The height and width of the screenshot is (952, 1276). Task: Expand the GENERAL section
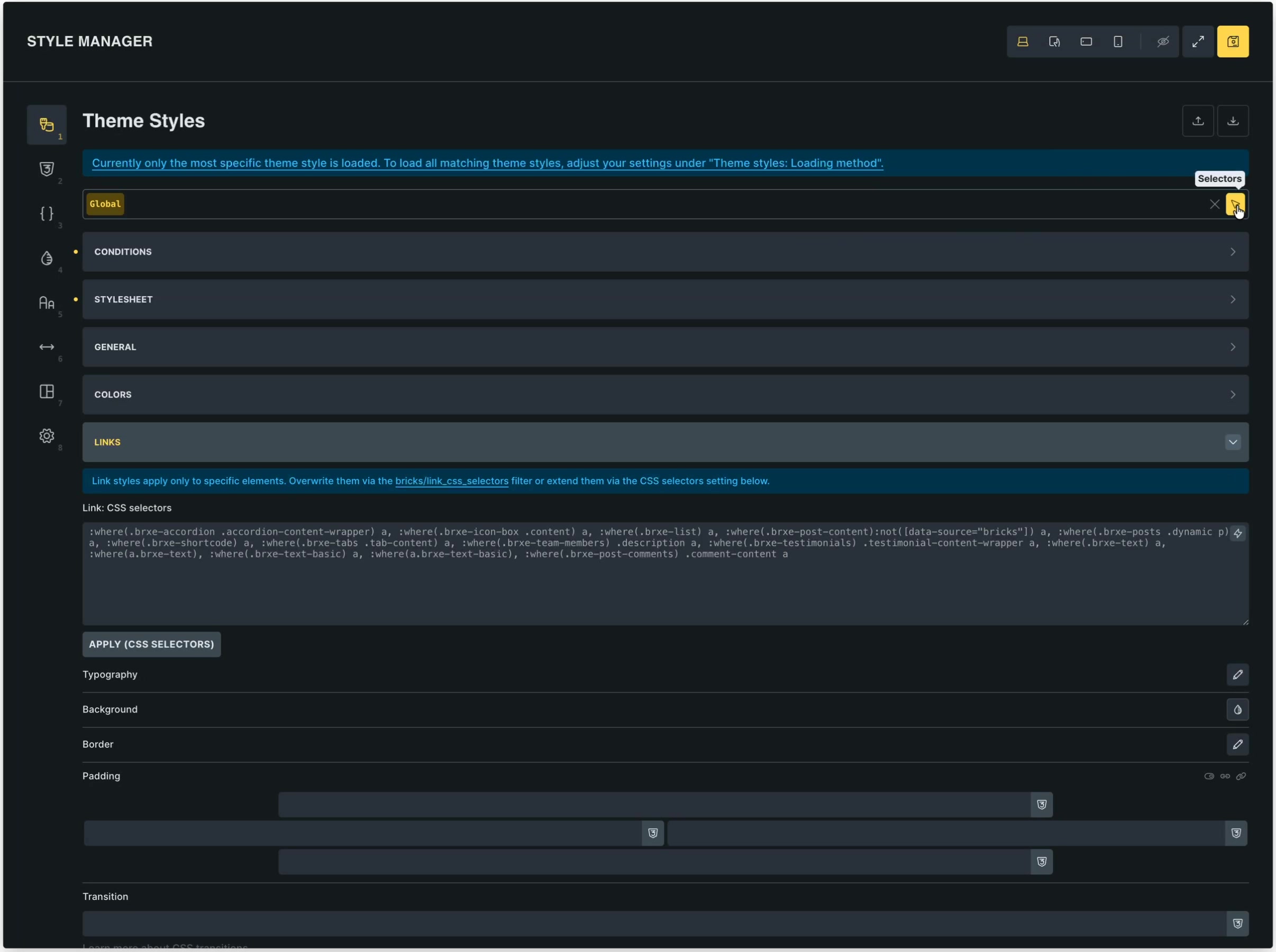point(666,347)
